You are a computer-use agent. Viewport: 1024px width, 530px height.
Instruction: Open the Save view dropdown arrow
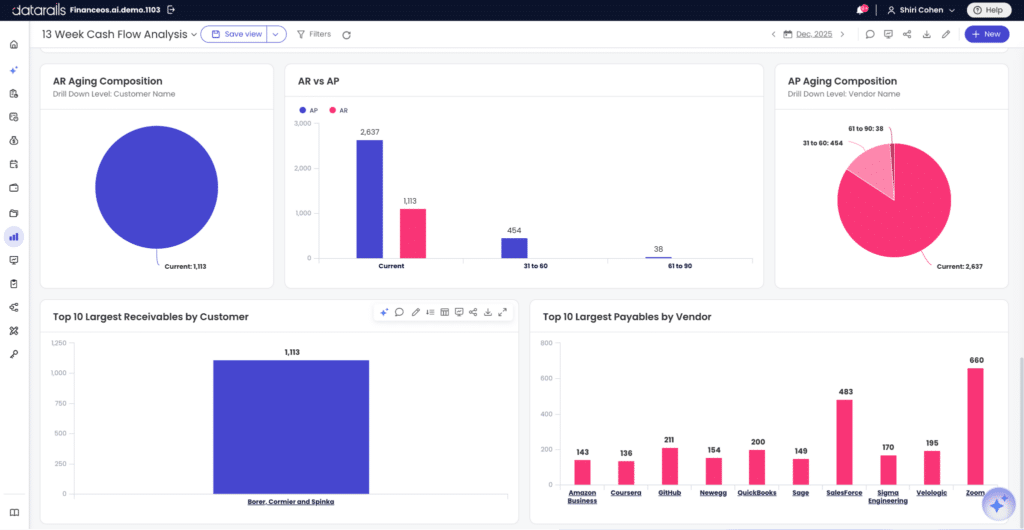click(277, 35)
